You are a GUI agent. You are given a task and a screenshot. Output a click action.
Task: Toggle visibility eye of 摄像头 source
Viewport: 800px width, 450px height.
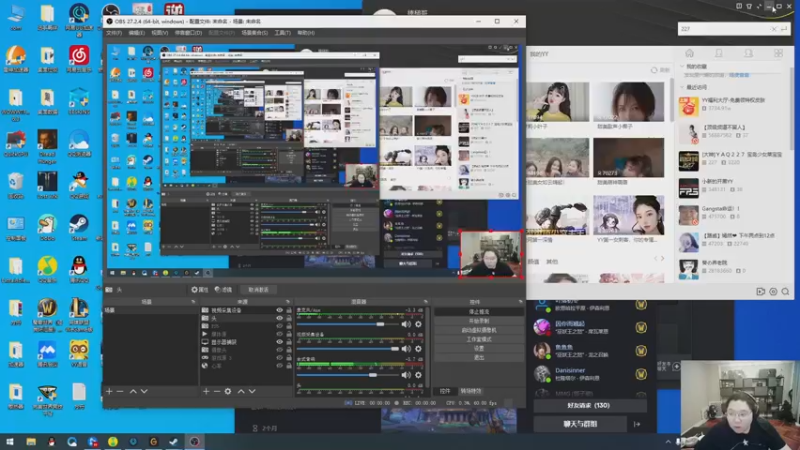279,350
